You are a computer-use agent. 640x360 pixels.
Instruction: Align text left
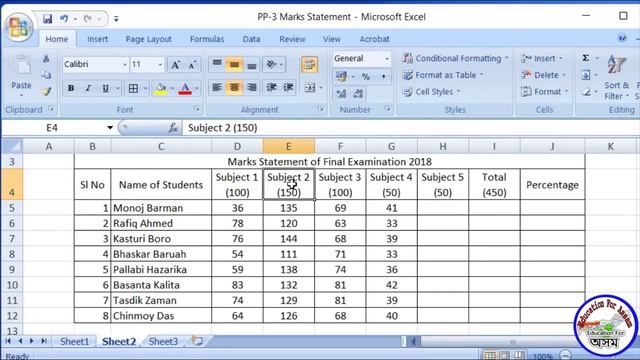pos(217,87)
